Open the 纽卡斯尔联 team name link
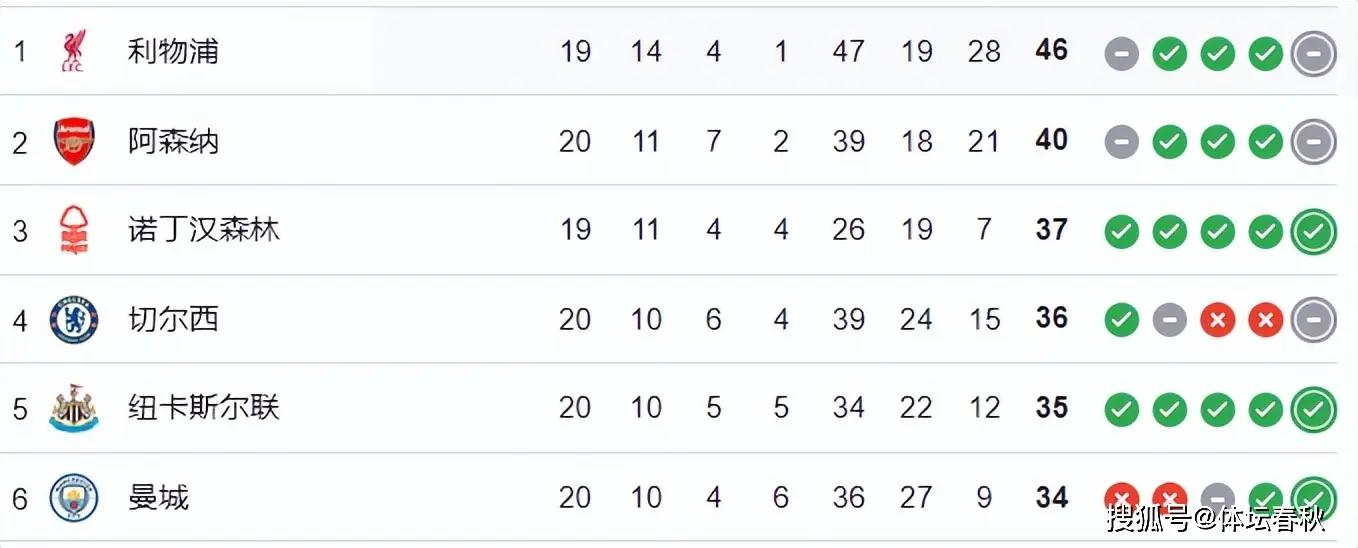 coord(204,408)
